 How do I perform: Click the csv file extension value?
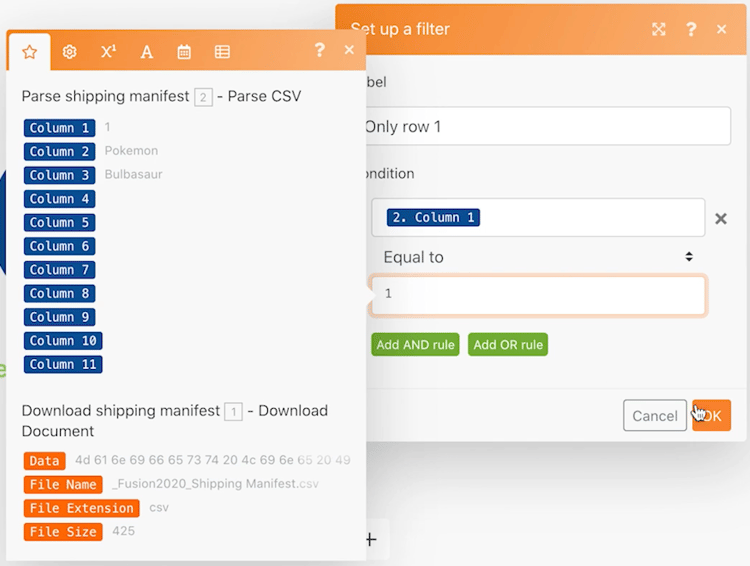[x=159, y=507]
